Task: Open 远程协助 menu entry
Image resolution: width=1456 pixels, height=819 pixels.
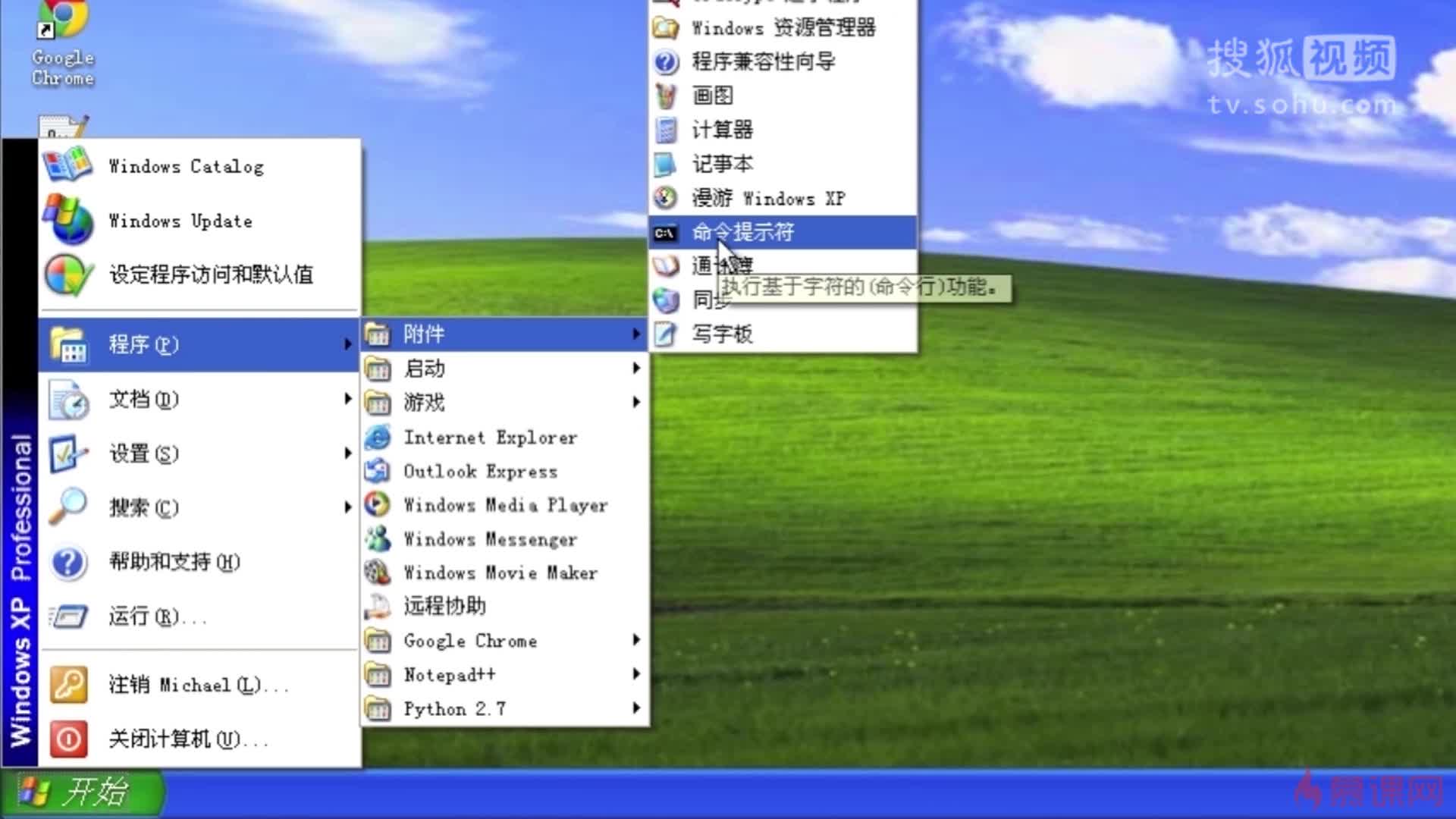Action: 505,606
